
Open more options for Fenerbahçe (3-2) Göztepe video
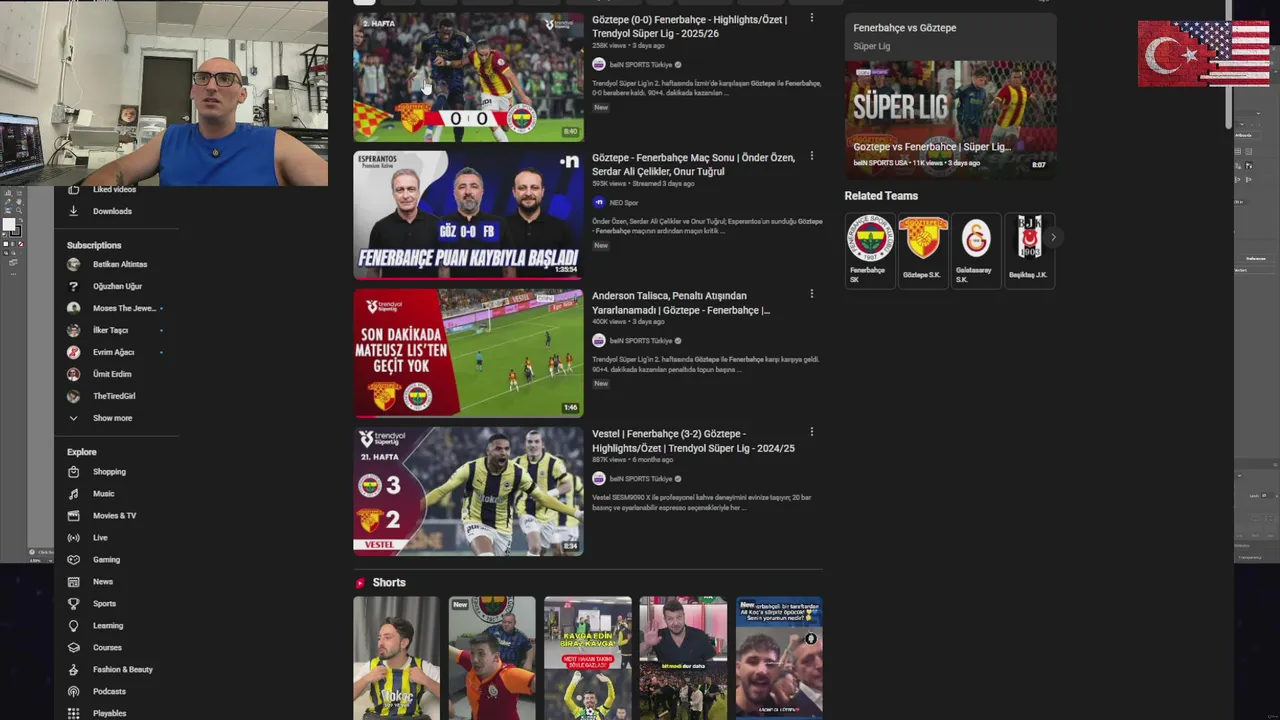tap(811, 432)
